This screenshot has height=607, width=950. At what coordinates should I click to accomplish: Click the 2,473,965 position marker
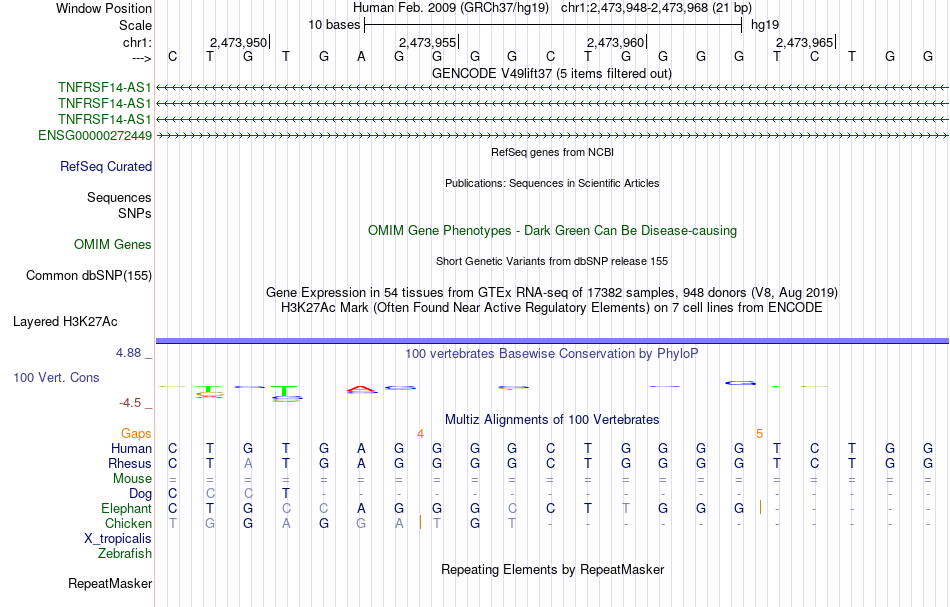coord(804,42)
